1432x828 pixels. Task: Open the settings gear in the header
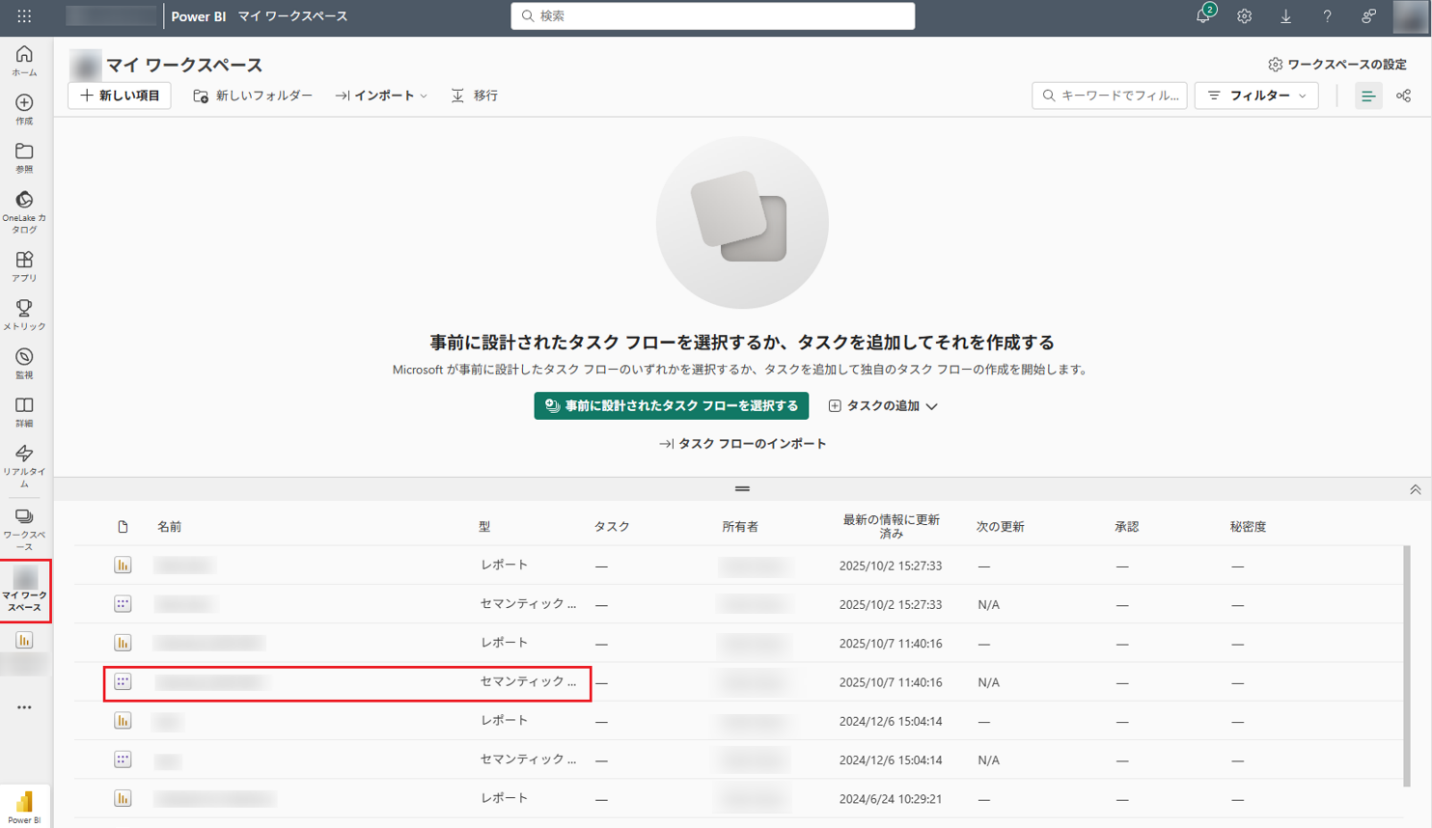click(1243, 16)
